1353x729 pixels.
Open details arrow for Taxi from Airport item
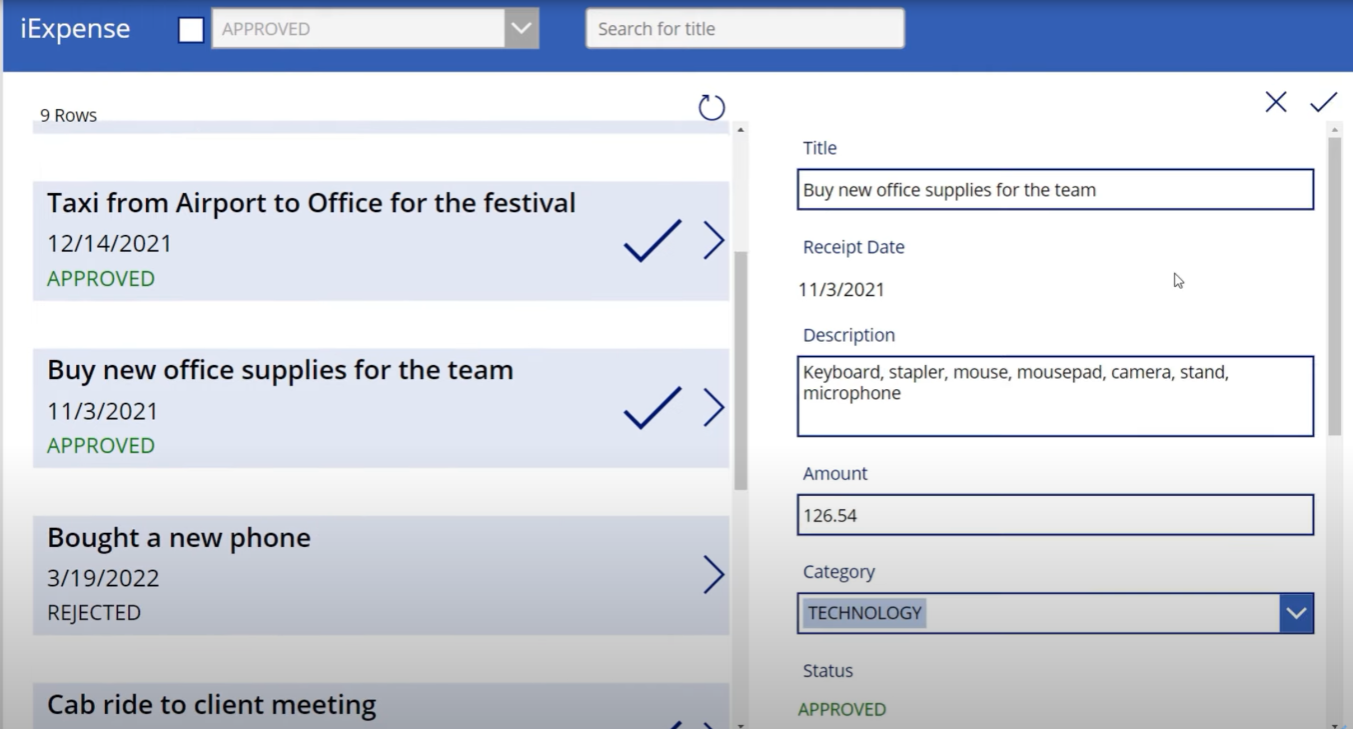click(x=713, y=240)
